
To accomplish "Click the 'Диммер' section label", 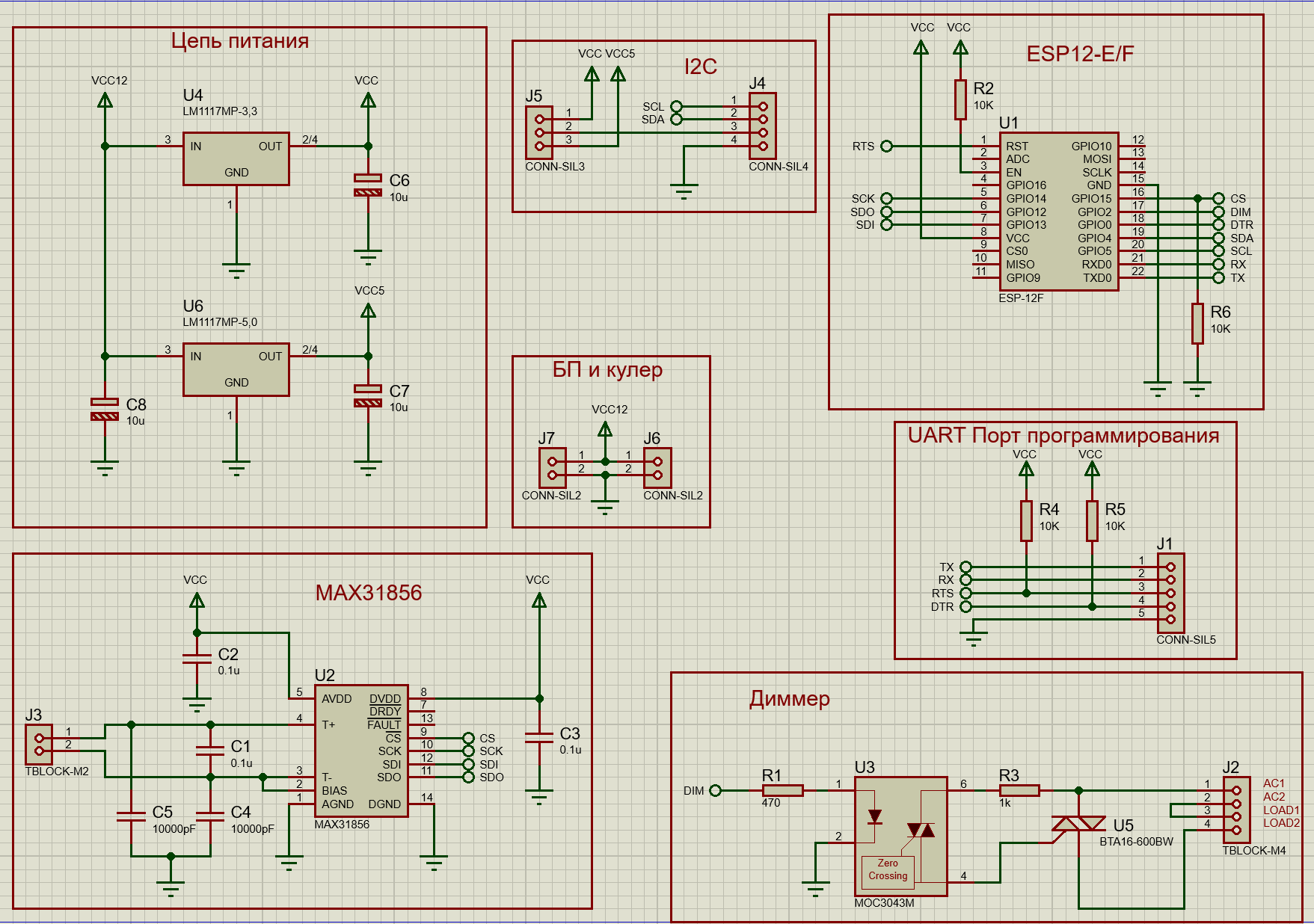I will [790, 698].
